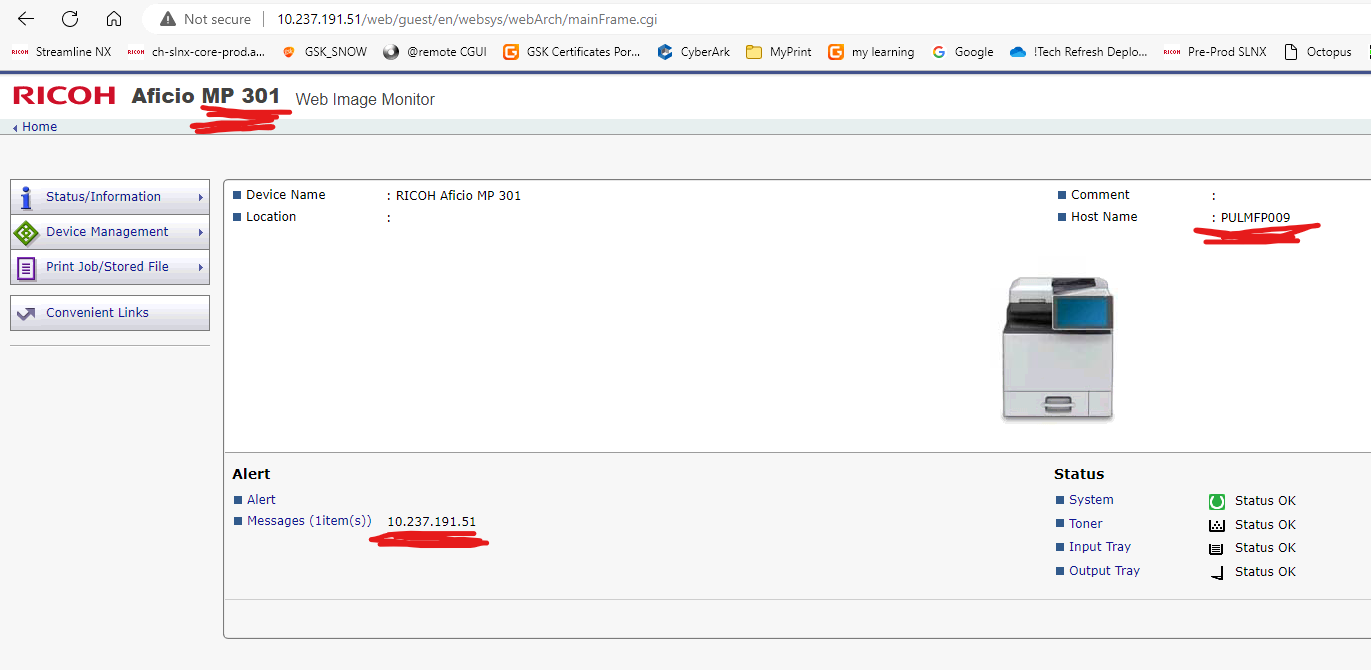Open GSK Certificates Portal bookmark
1371x670 pixels.
pos(572,52)
